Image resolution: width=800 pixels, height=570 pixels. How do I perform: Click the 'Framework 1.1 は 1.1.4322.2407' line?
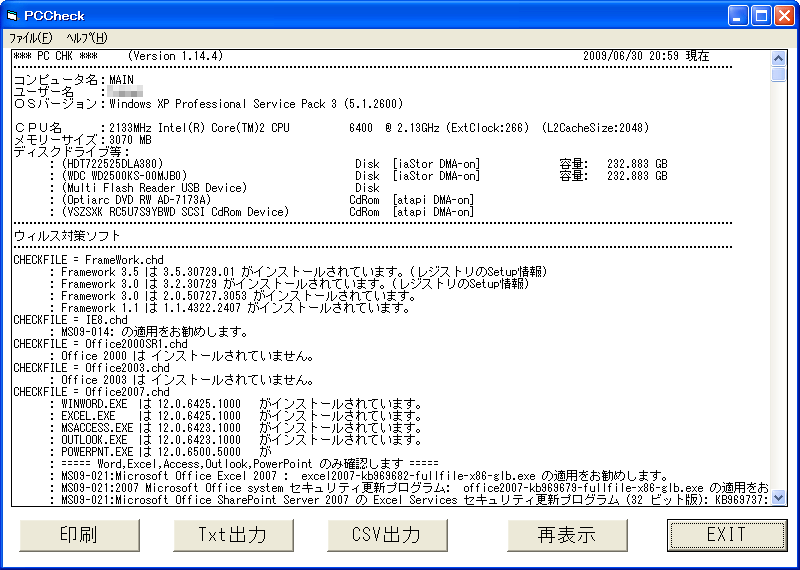pyautogui.click(x=230, y=308)
